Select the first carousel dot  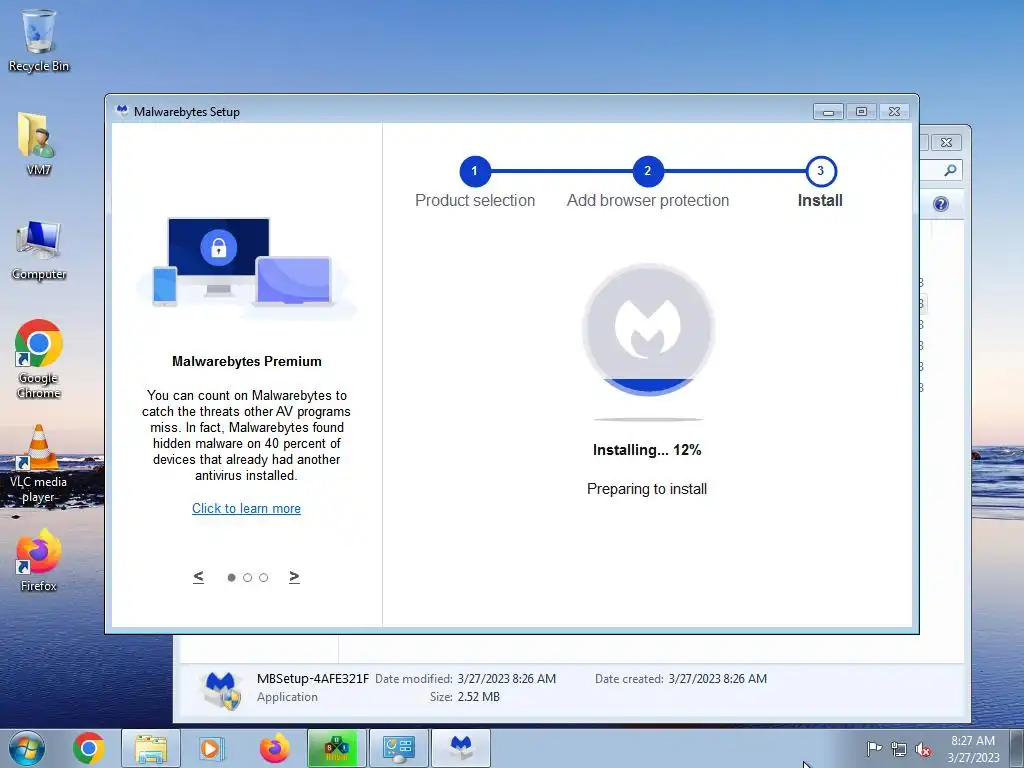(x=231, y=577)
